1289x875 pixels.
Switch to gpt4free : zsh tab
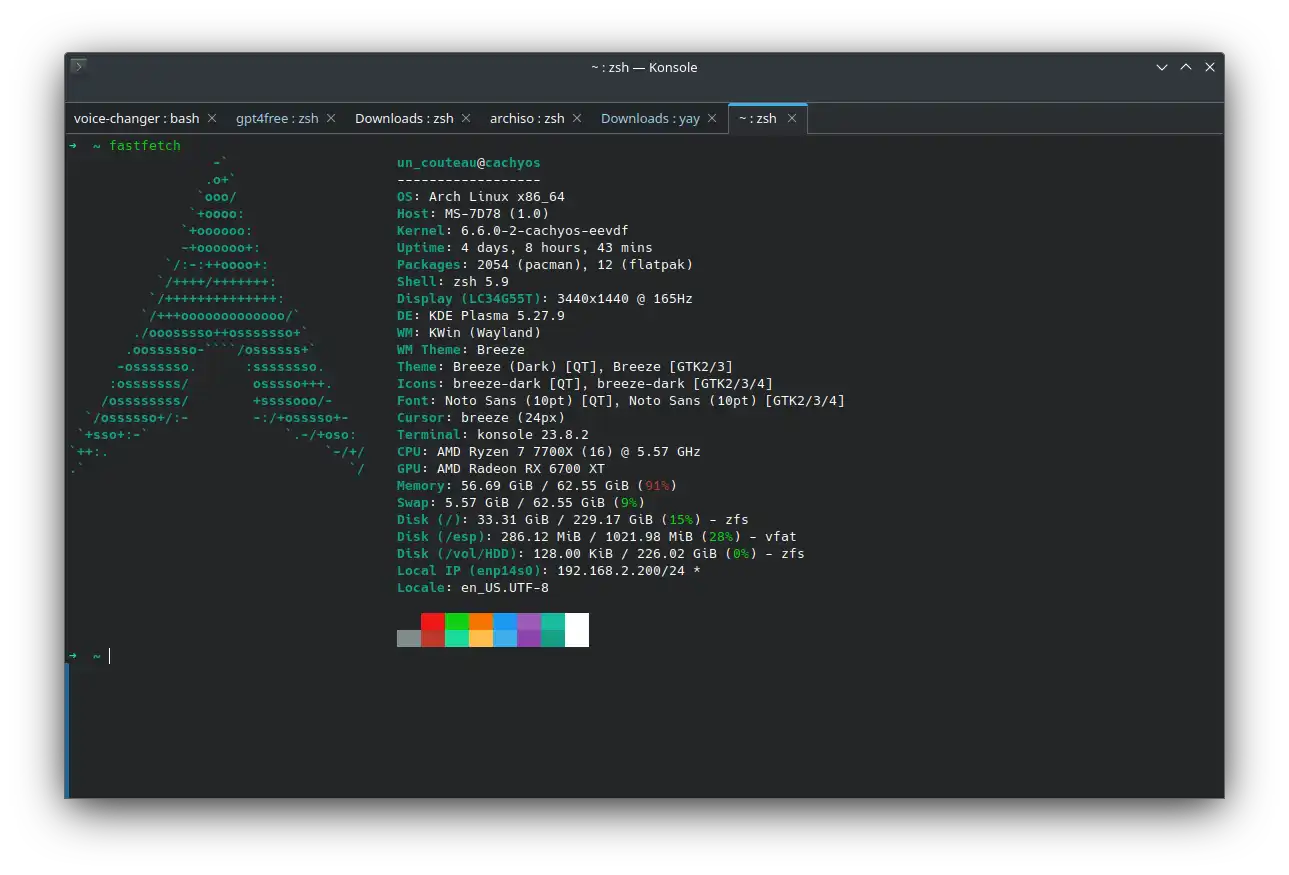[x=277, y=118]
